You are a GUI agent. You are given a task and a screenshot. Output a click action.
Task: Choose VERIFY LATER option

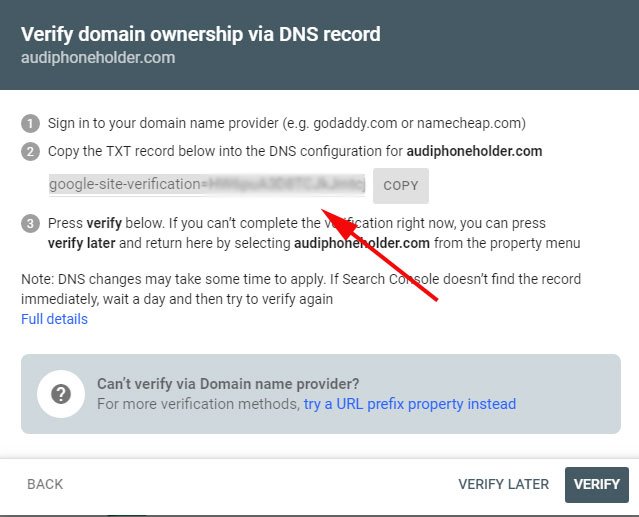pyautogui.click(x=503, y=484)
